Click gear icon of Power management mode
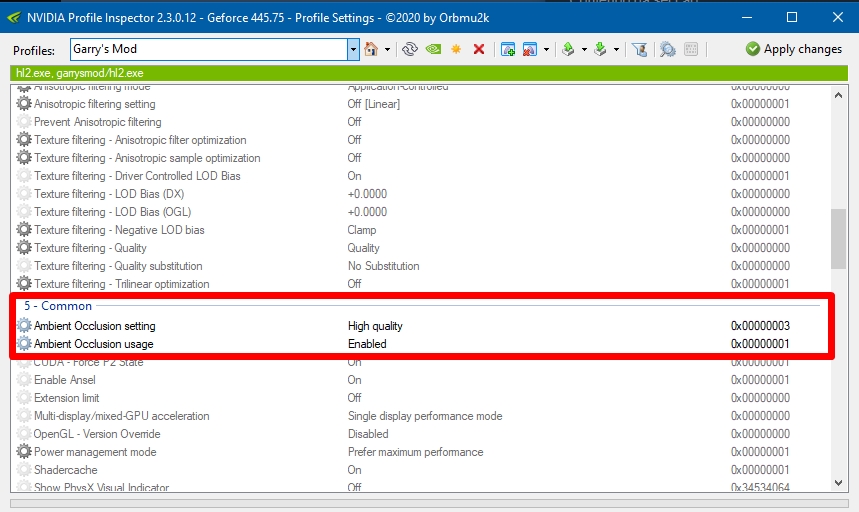The width and height of the screenshot is (859, 512). coord(24,452)
